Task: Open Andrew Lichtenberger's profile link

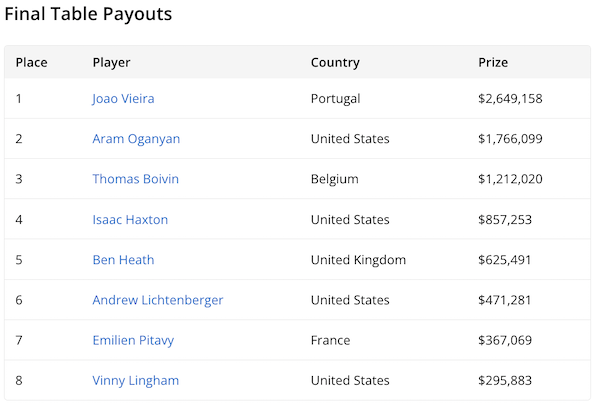Action: click(x=157, y=300)
